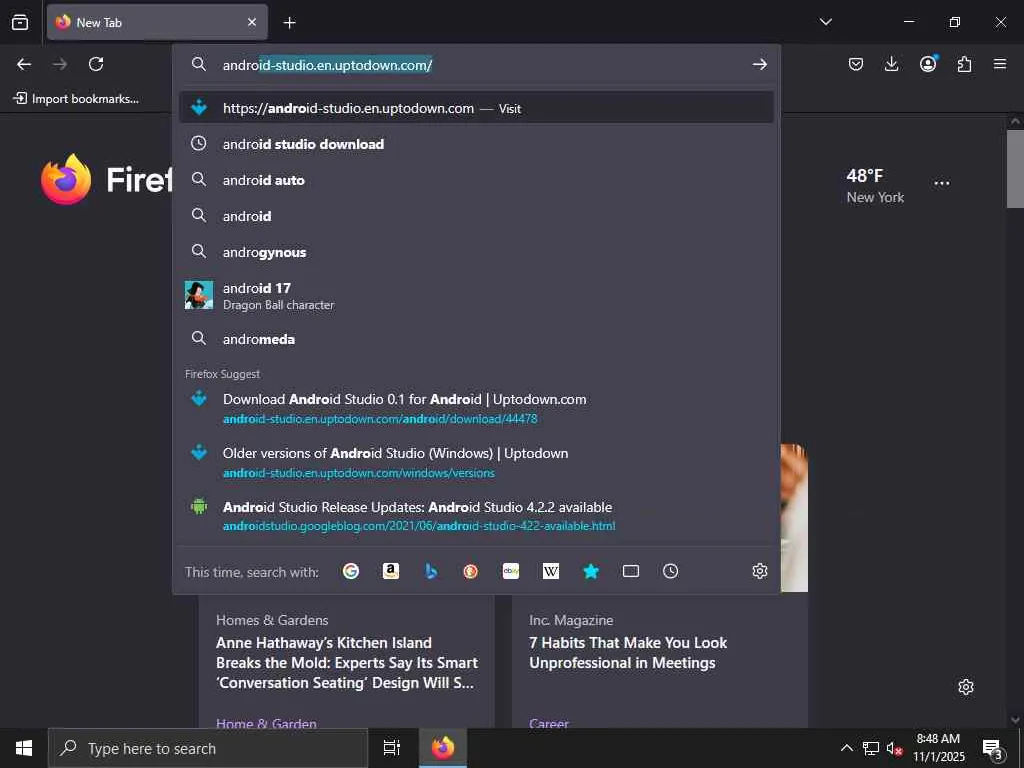1024x768 pixels.
Task: Click 'Home & Garden' topic link
Action: coord(266,723)
